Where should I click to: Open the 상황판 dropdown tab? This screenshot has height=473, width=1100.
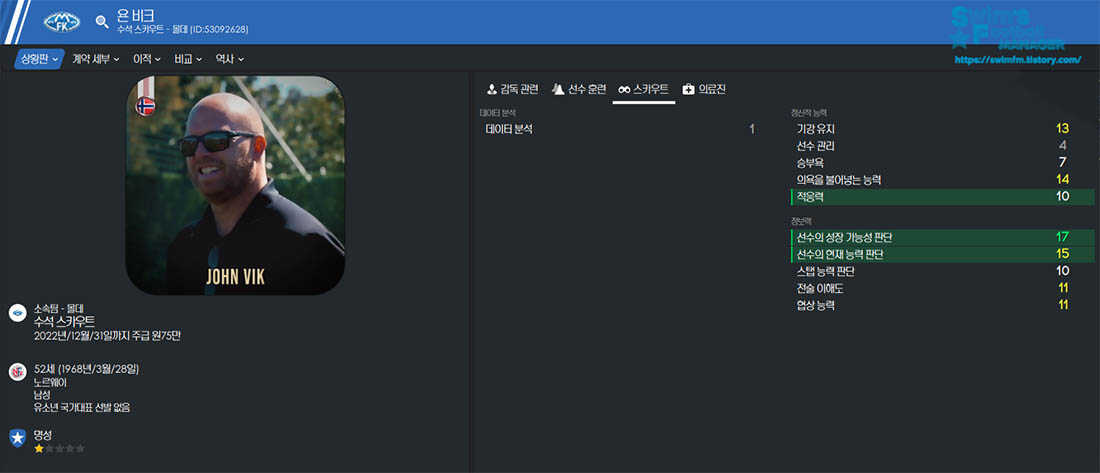tap(39, 60)
